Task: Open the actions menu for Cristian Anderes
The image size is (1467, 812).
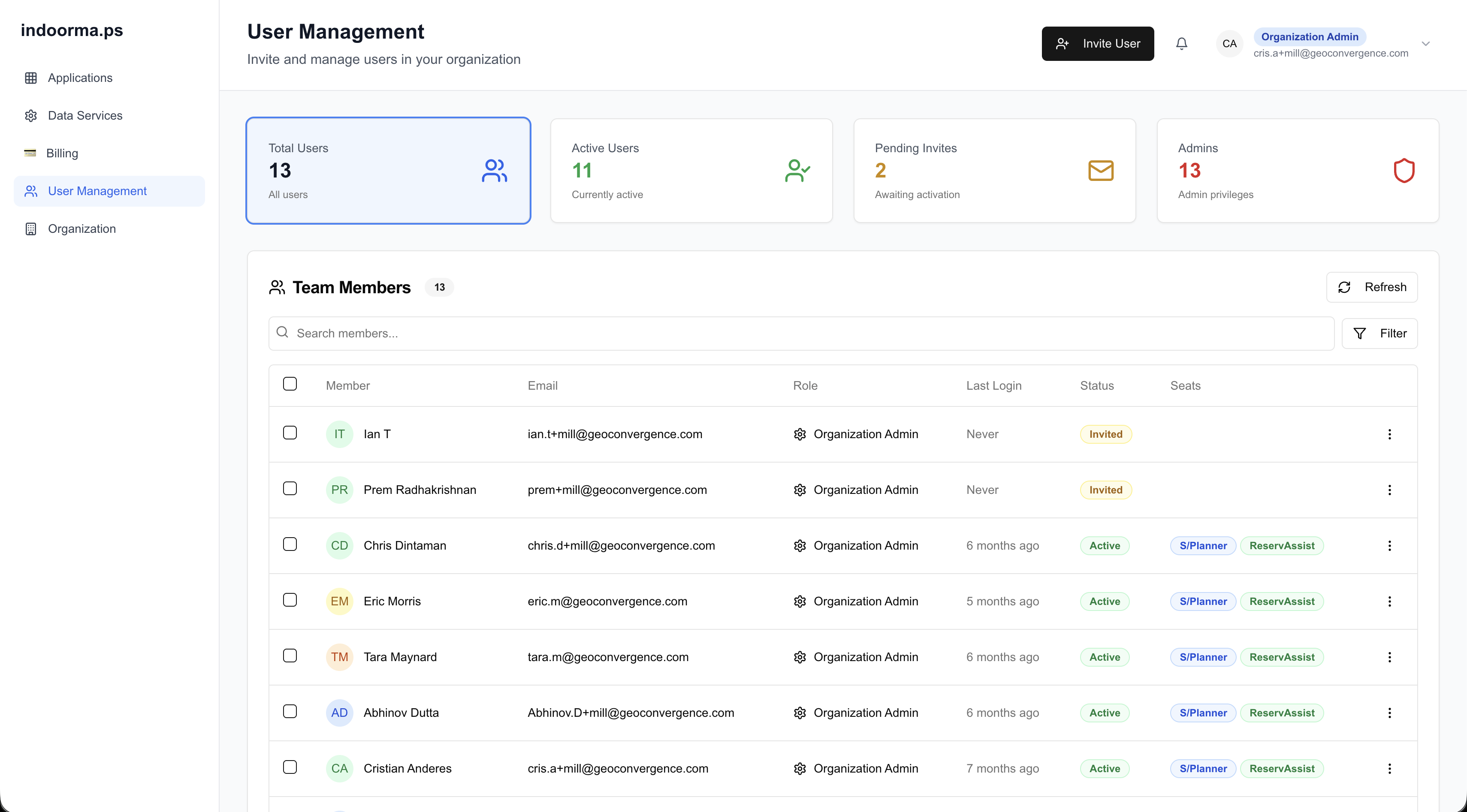Action: coord(1389,769)
